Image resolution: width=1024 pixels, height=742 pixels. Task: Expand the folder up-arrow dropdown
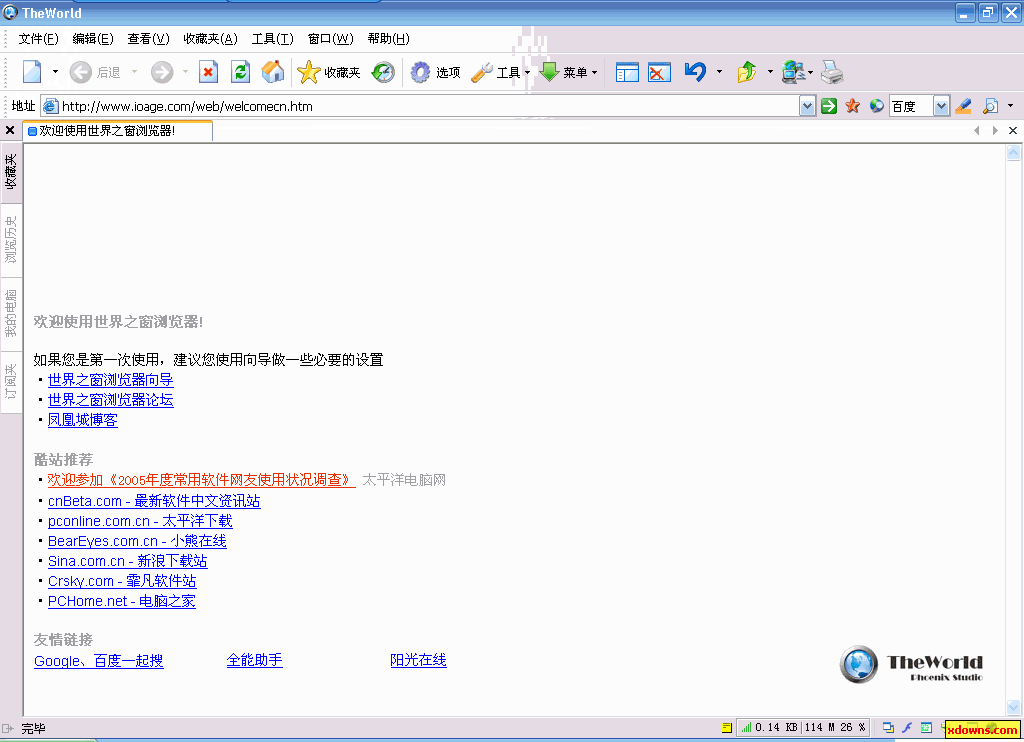coord(770,72)
